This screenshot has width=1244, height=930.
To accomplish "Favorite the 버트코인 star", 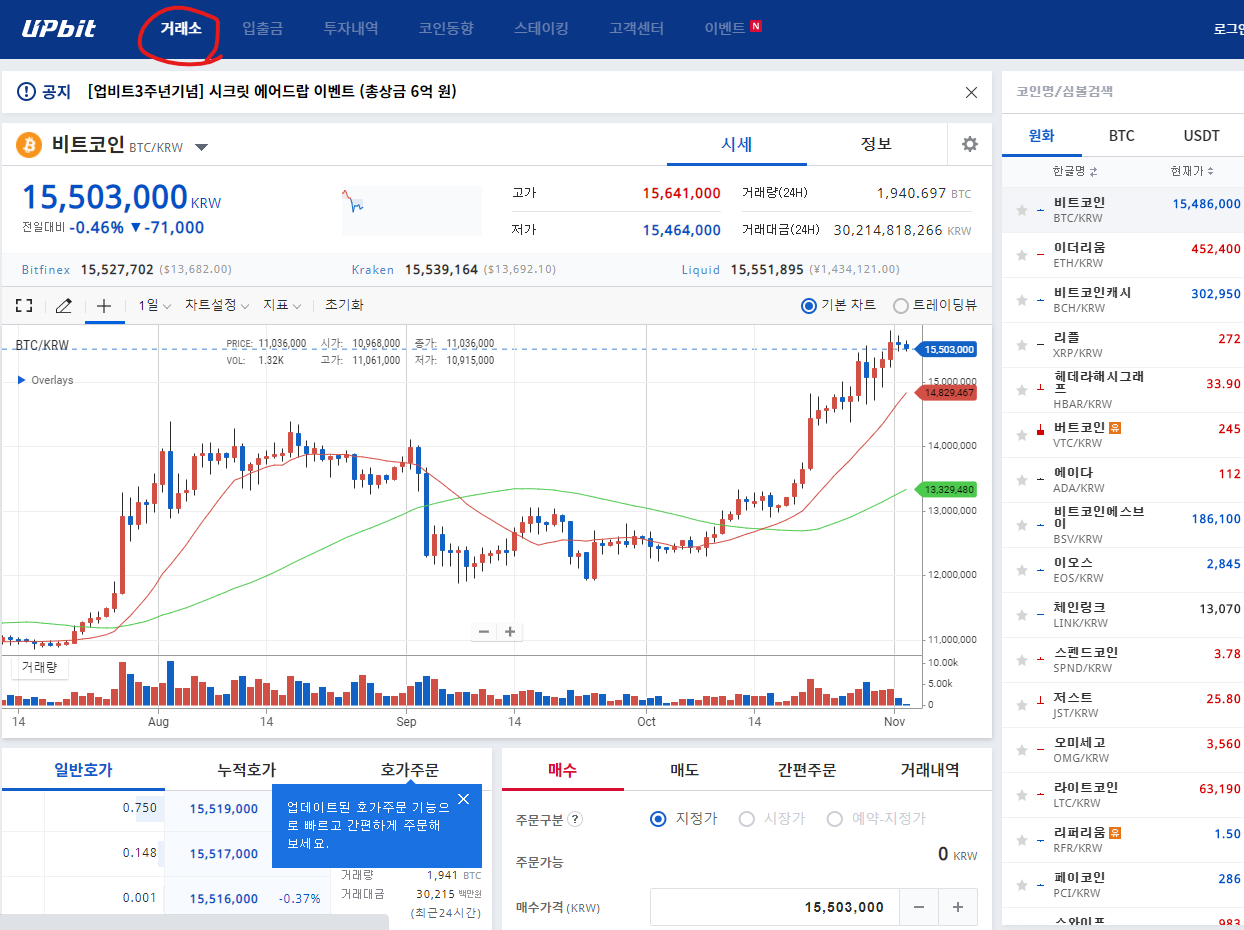I will click(1022, 435).
